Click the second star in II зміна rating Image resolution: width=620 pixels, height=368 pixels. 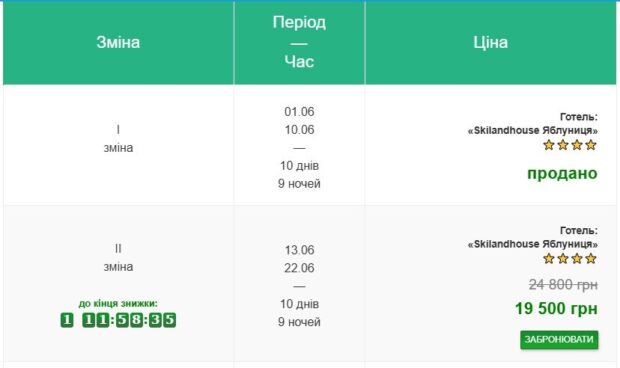click(563, 259)
